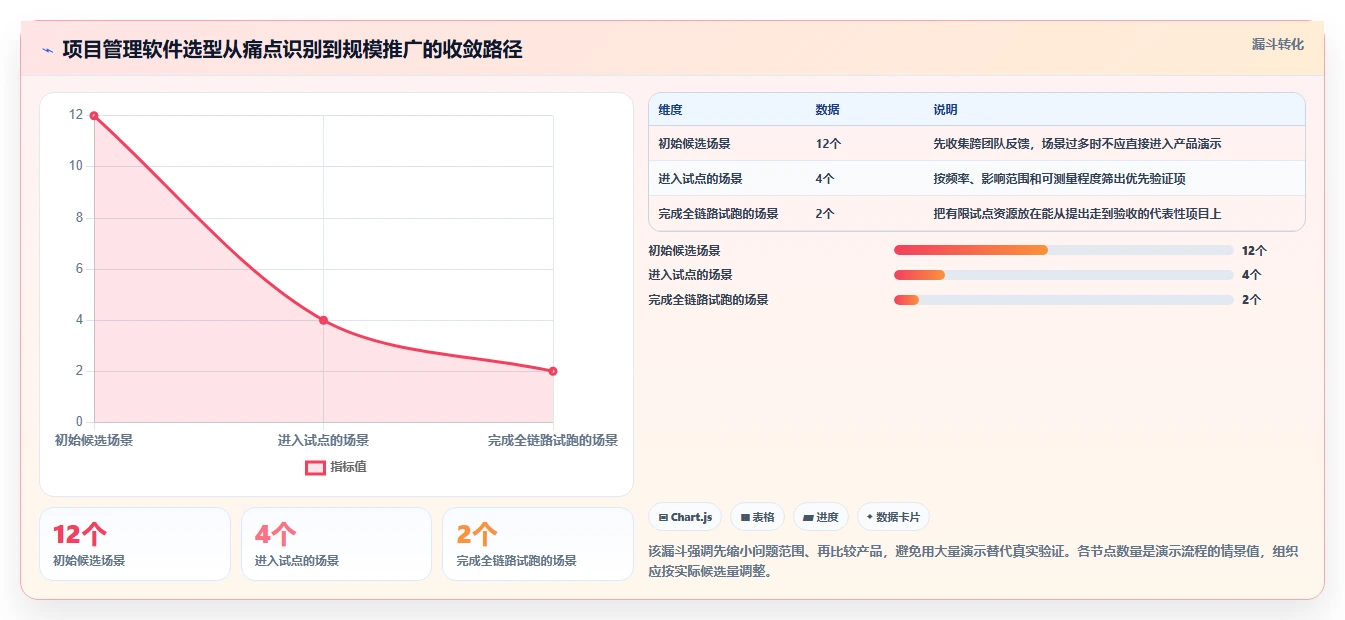Click the lightning icon before the title

pos(48,50)
